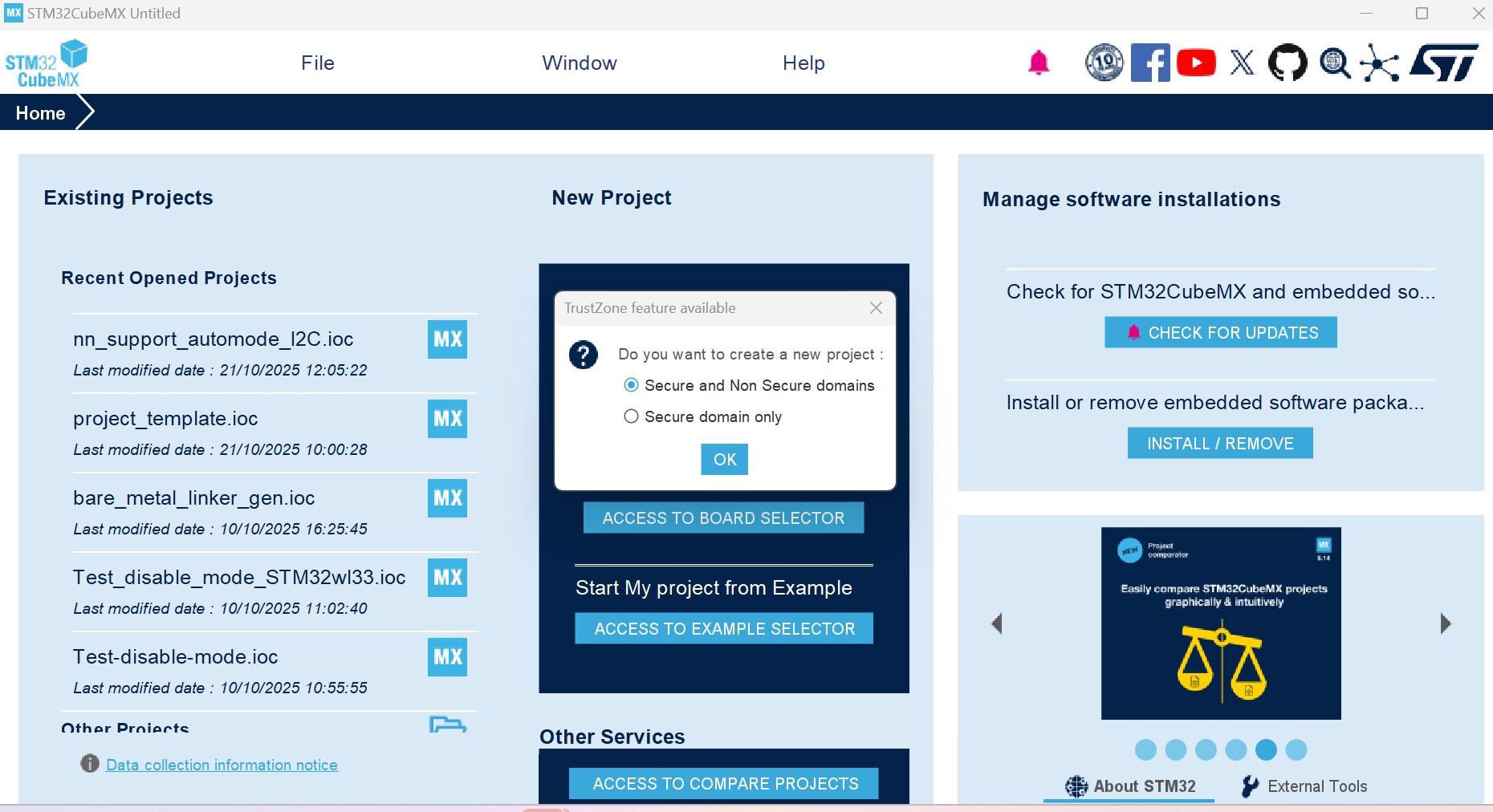Image resolution: width=1493 pixels, height=812 pixels.
Task: Go to the Home breadcrumb
Action: coord(41,113)
